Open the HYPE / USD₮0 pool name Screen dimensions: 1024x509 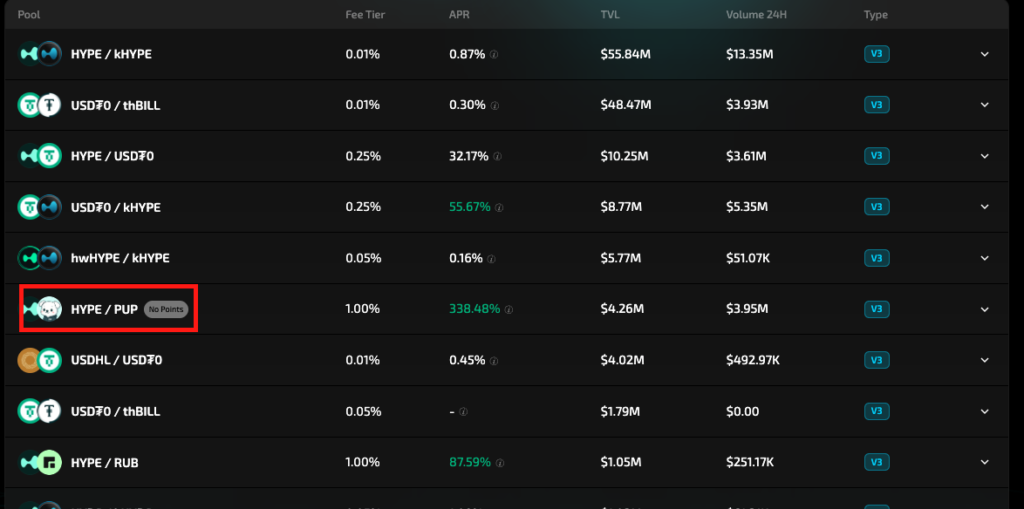[x=112, y=156]
